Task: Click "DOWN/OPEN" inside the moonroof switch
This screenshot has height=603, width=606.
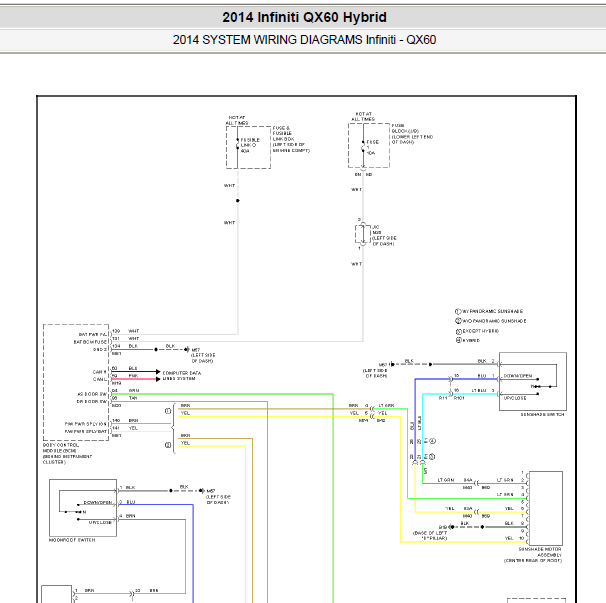Action: click(x=98, y=502)
